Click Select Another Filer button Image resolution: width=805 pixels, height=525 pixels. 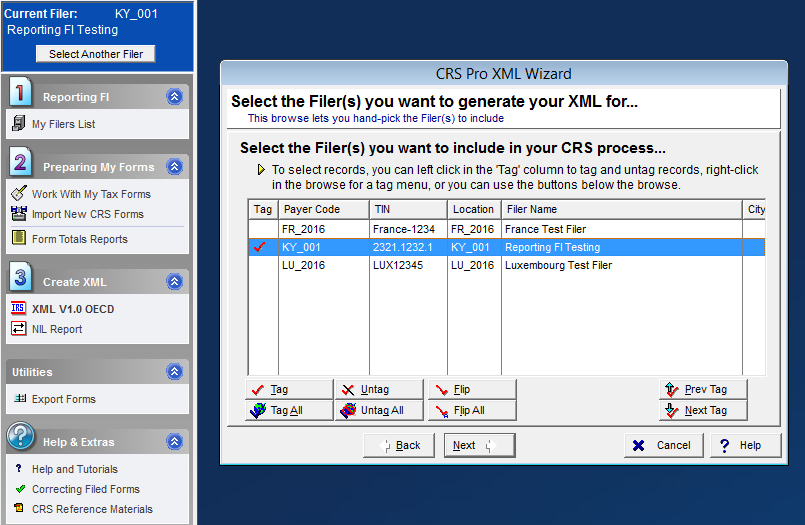coord(95,54)
